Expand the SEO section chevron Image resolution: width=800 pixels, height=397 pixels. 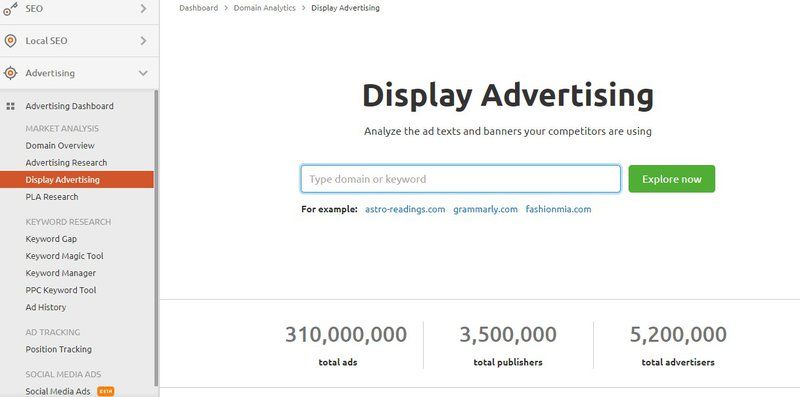click(x=143, y=9)
